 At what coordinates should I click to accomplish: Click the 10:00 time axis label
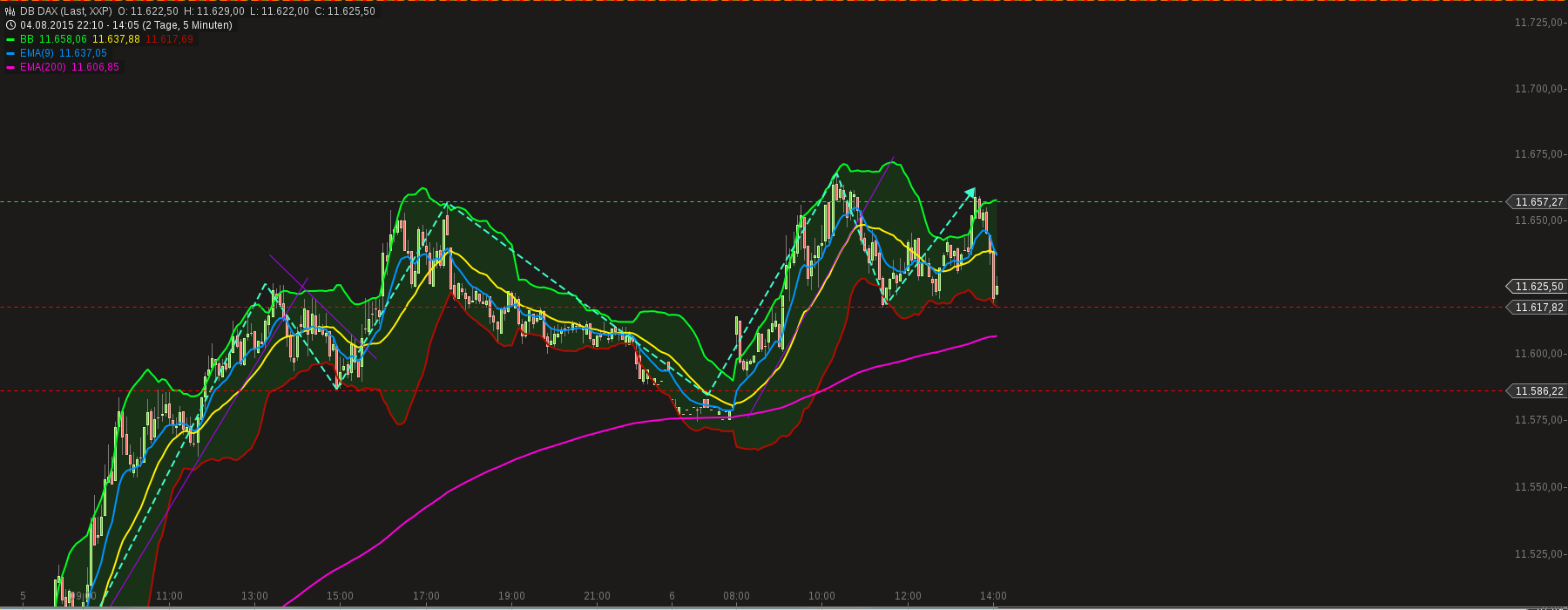[821, 596]
